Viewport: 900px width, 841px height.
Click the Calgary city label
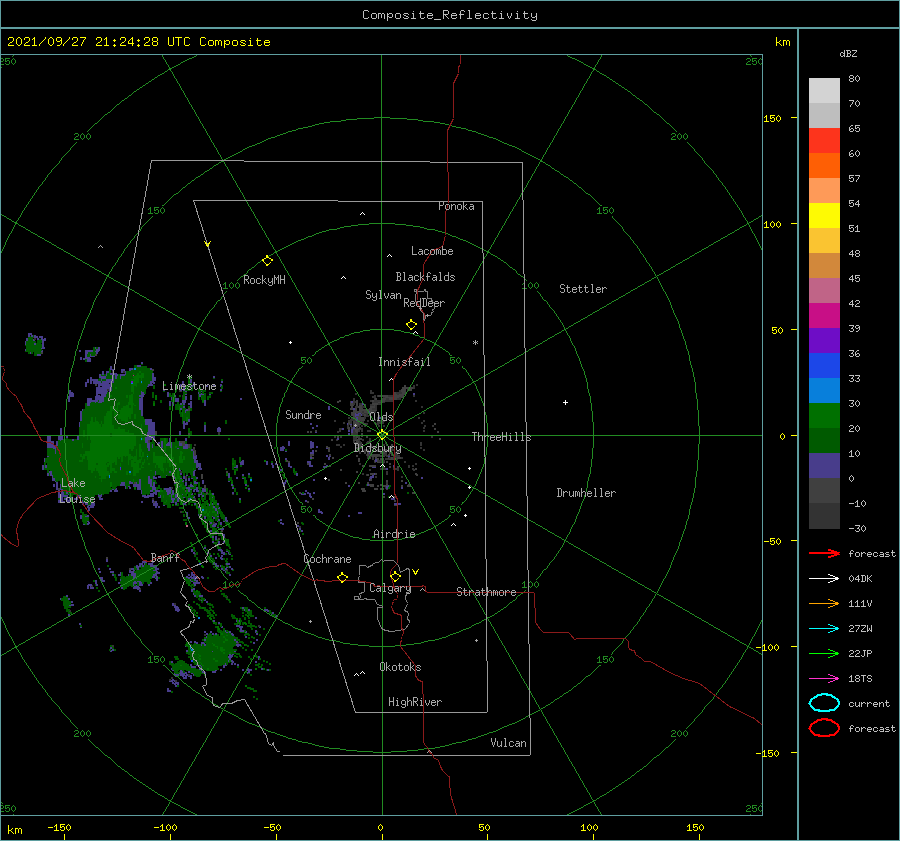(390, 588)
